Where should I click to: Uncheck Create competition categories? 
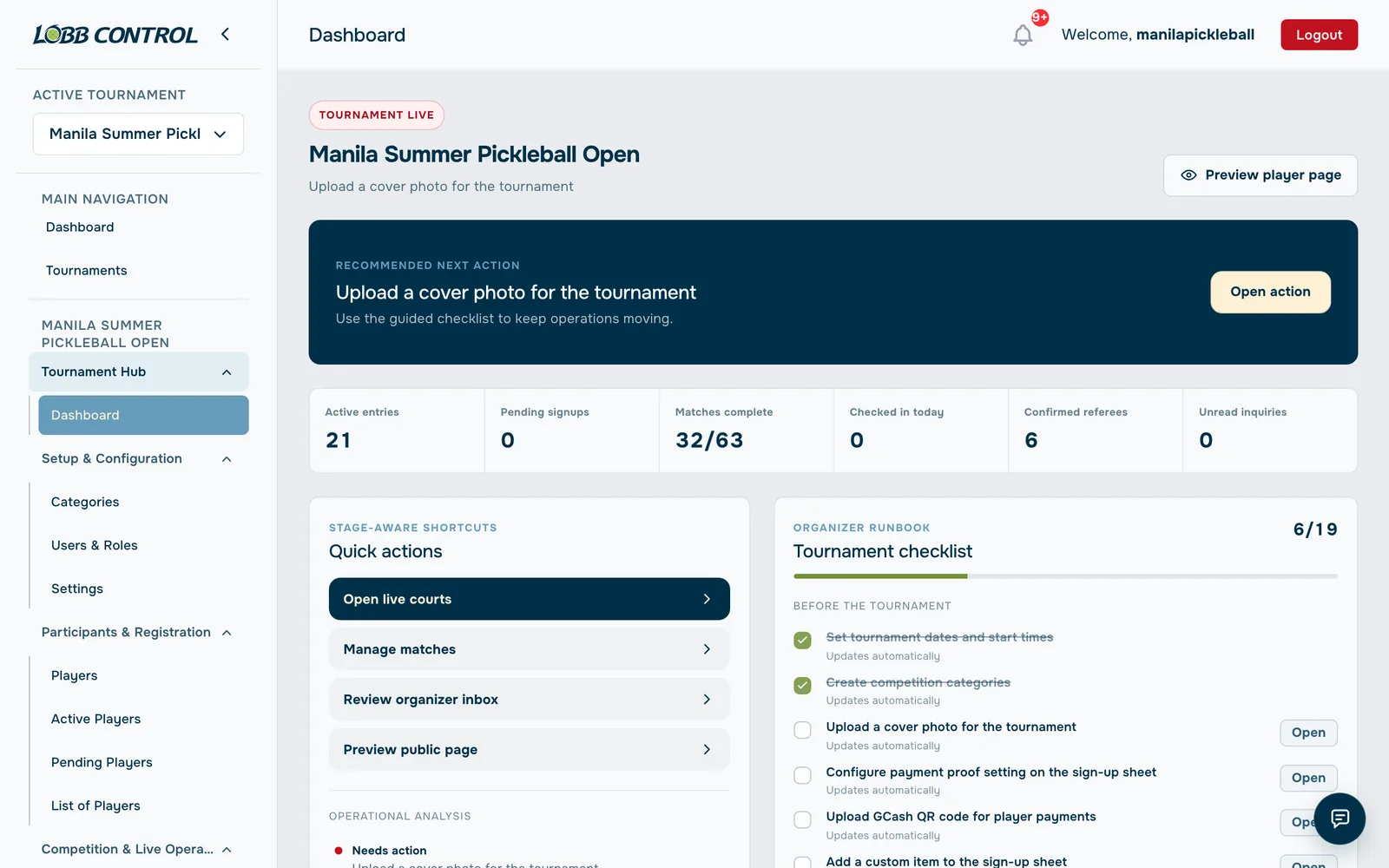803,686
